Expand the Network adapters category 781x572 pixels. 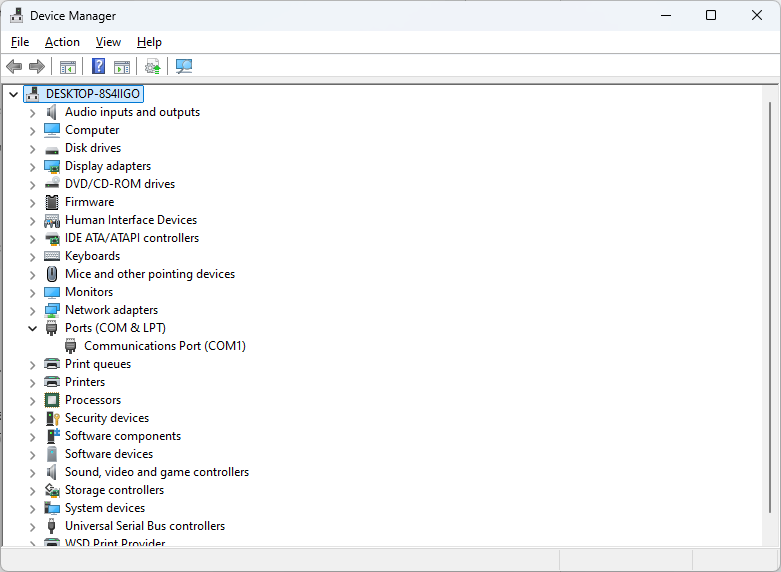tap(32, 310)
